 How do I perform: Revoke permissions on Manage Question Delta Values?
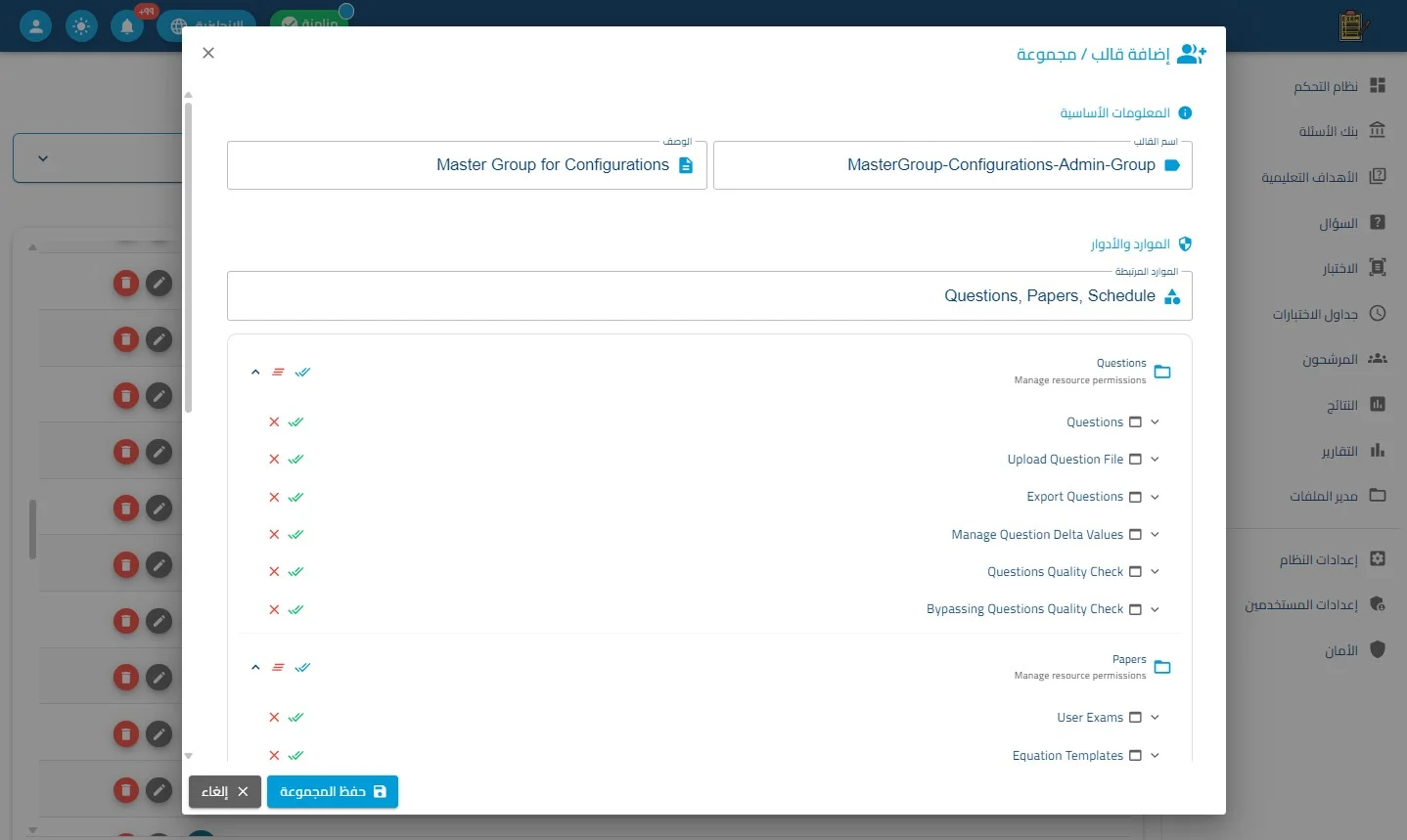point(274,534)
